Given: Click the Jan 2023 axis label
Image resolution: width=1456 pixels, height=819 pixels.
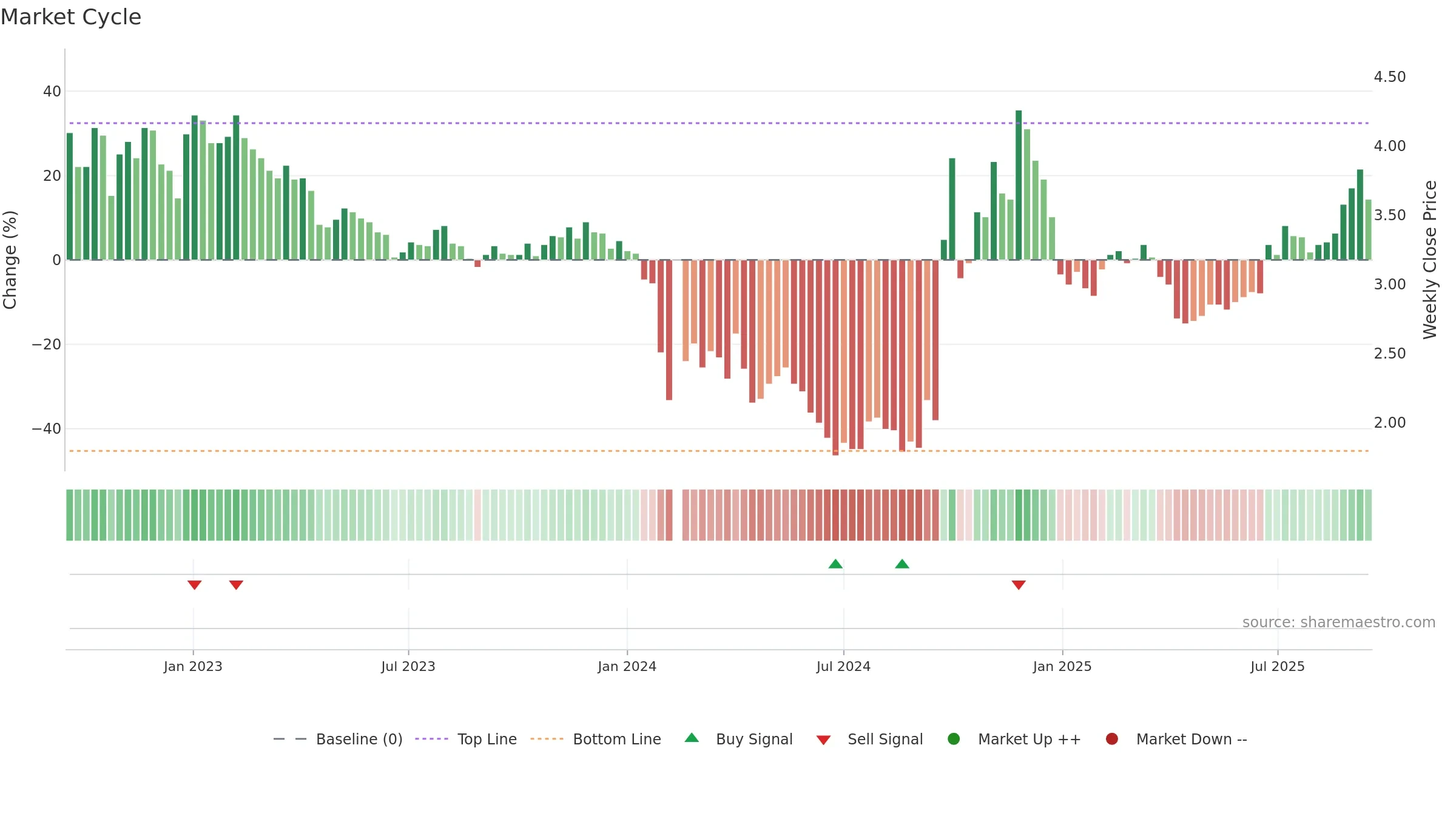Looking at the screenshot, I should tap(193, 666).
